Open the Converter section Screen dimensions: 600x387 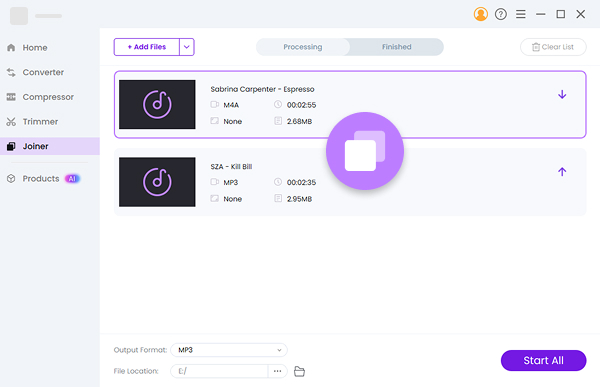coord(50,72)
